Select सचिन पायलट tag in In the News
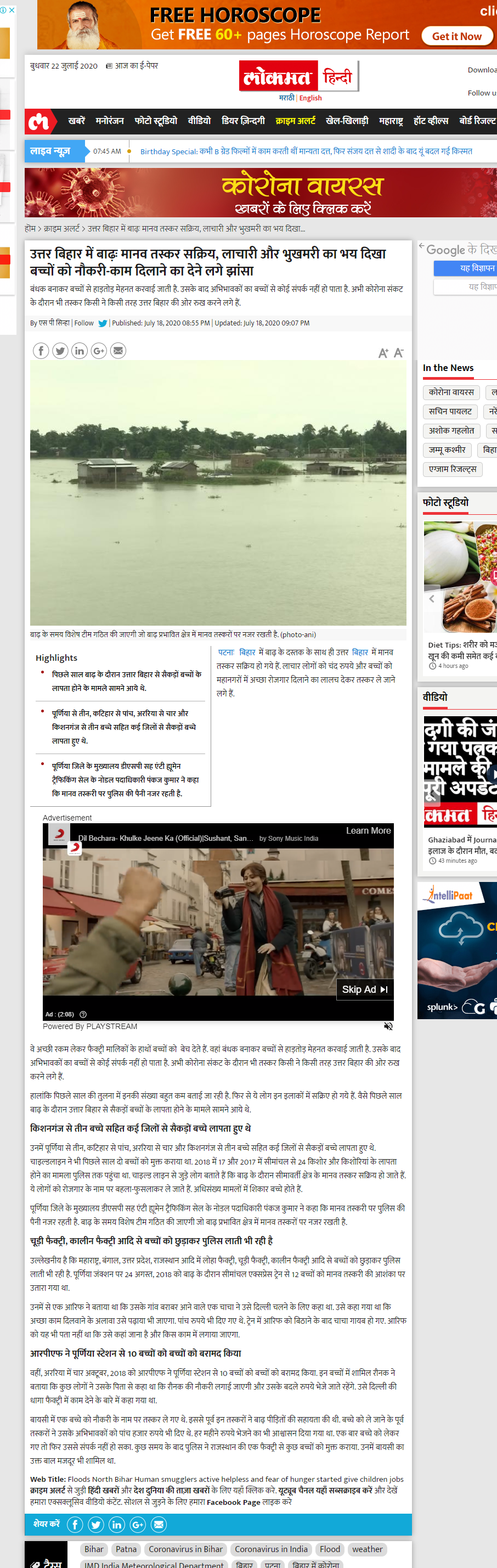This screenshot has width=497, height=1568. [x=451, y=412]
